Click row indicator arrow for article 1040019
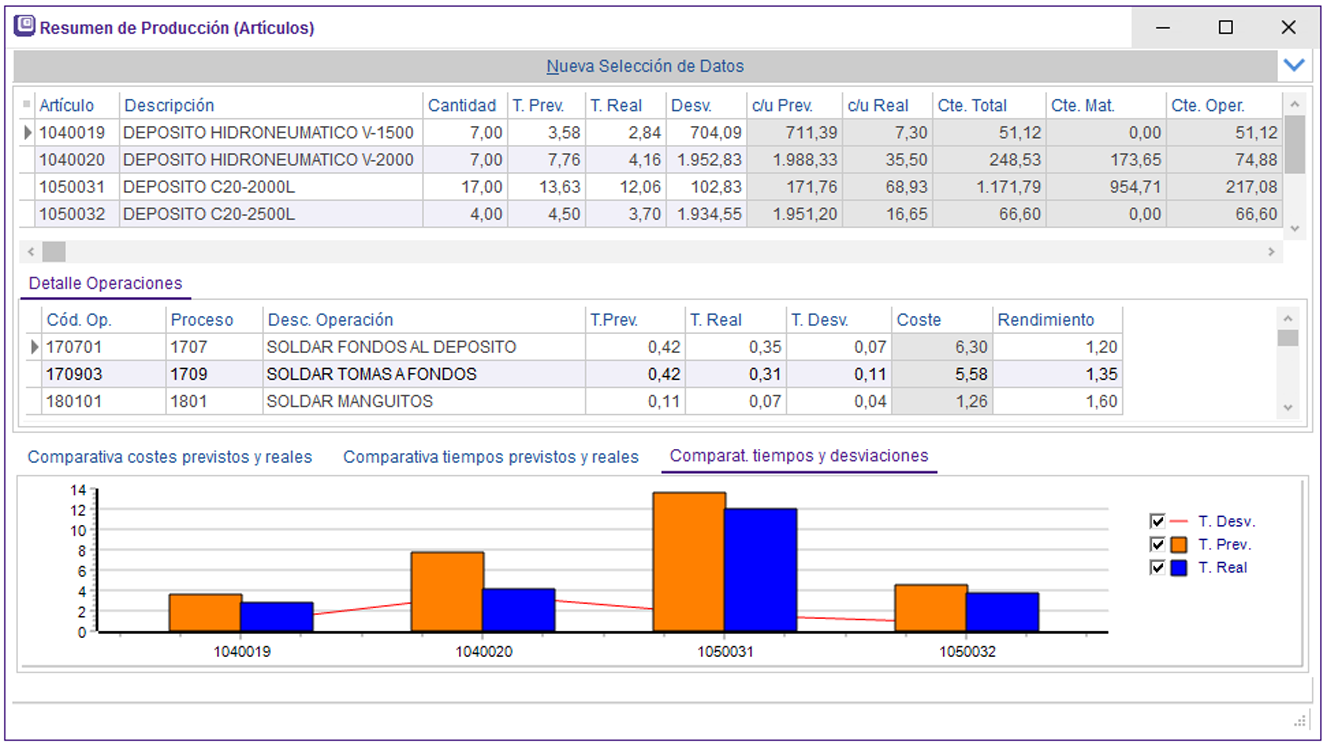This screenshot has height=745, width=1327. [27, 133]
